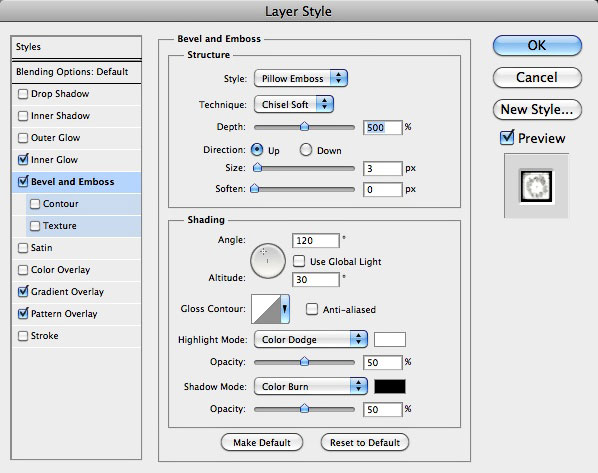Viewport: 598px width, 473px height.
Task: Click the black shadow color swatch
Action: pos(390,386)
